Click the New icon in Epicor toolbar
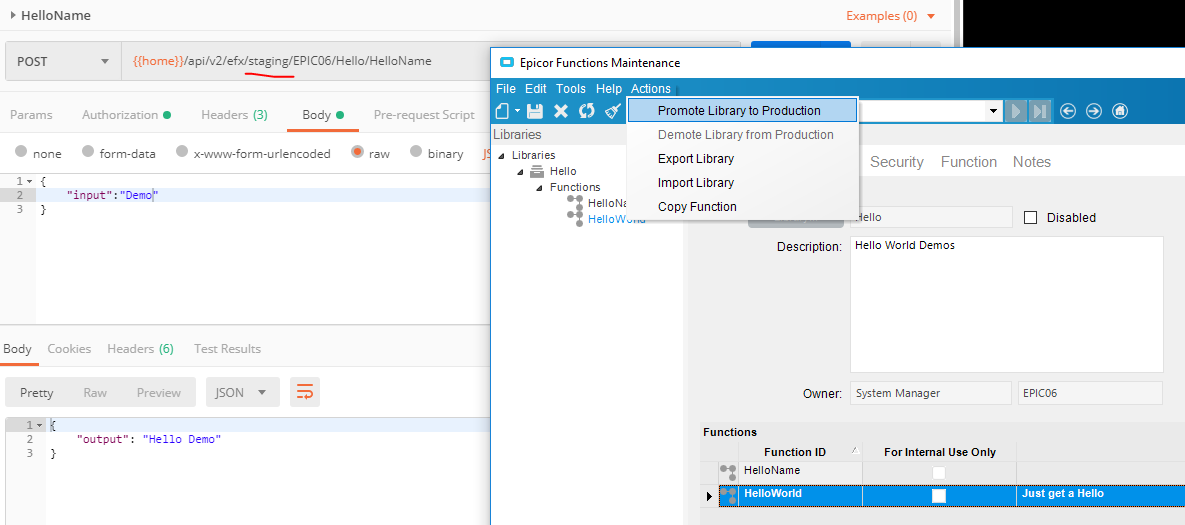This screenshot has height=525, width=1185. [x=503, y=111]
